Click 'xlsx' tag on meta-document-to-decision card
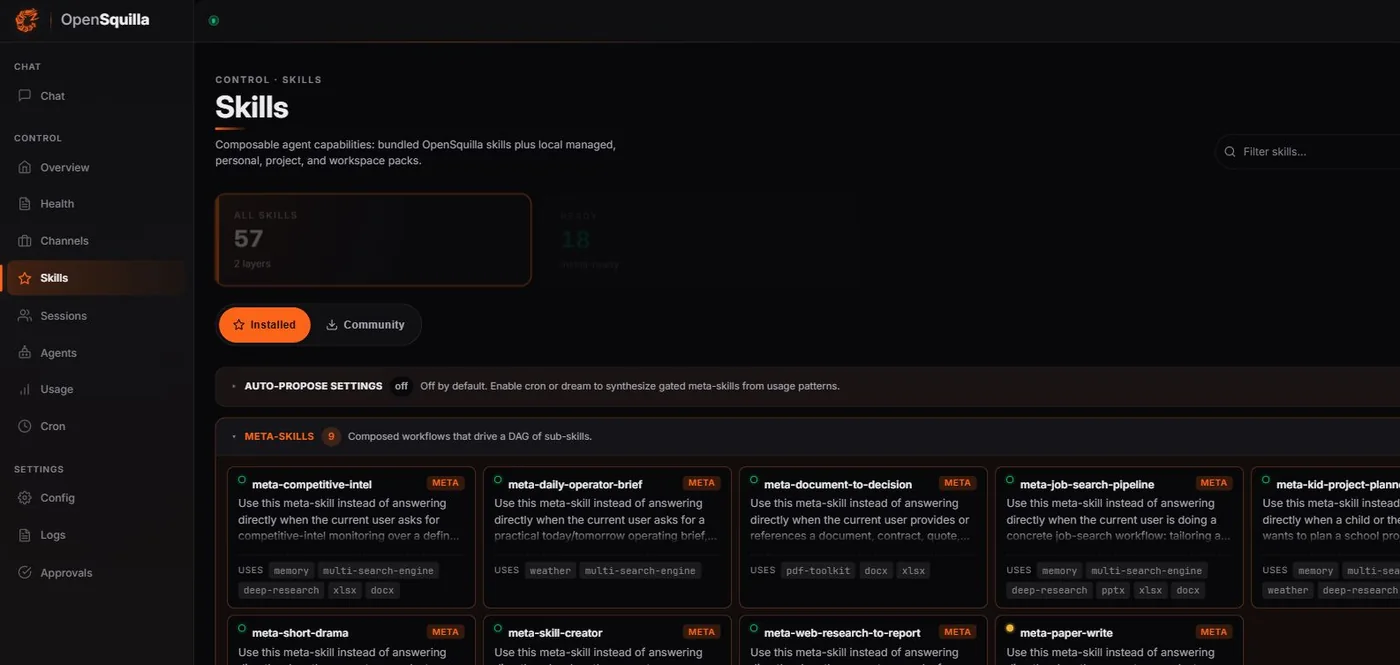 point(913,571)
